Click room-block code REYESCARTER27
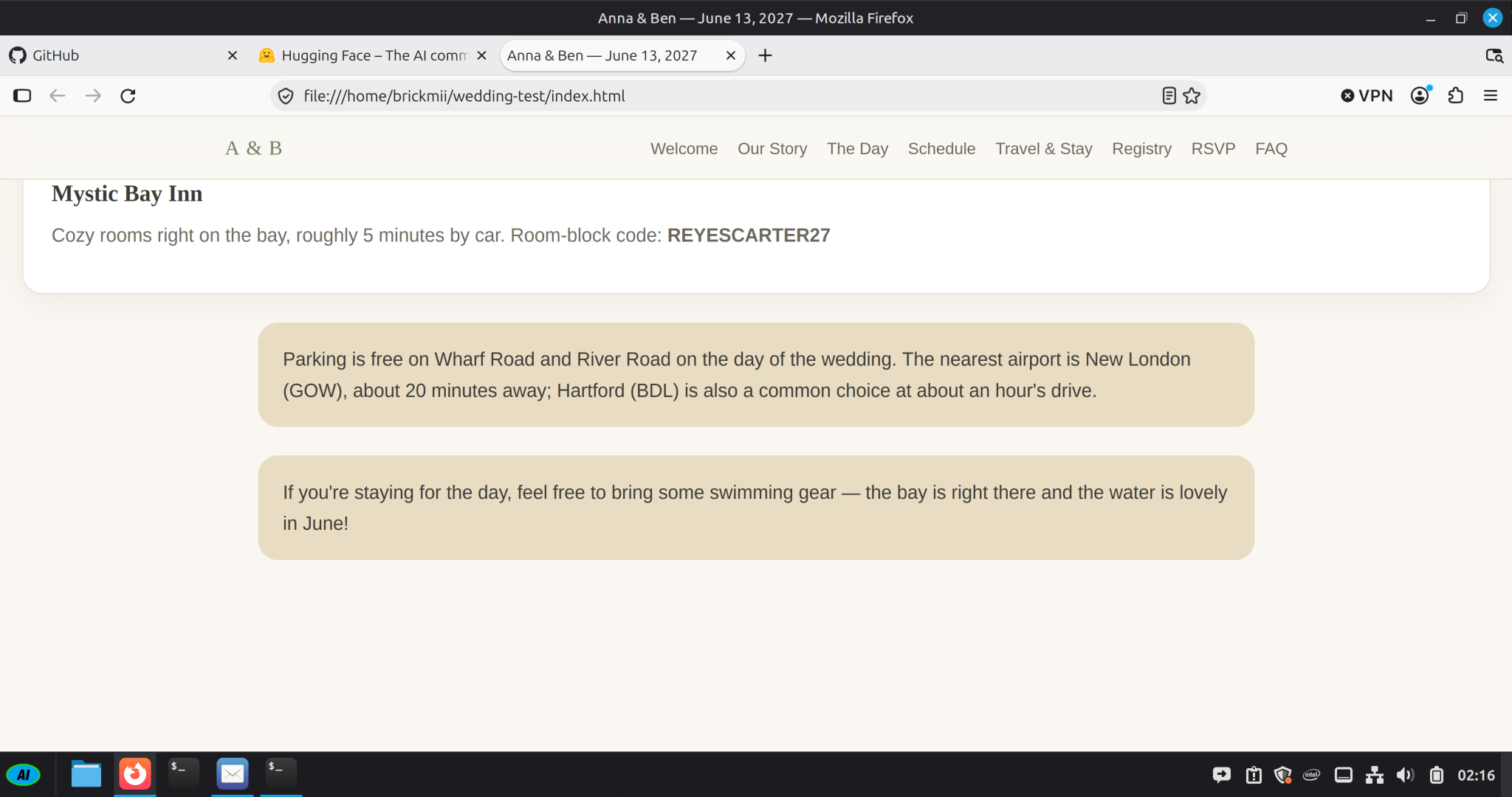The image size is (1512, 797). (x=749, y=235)
